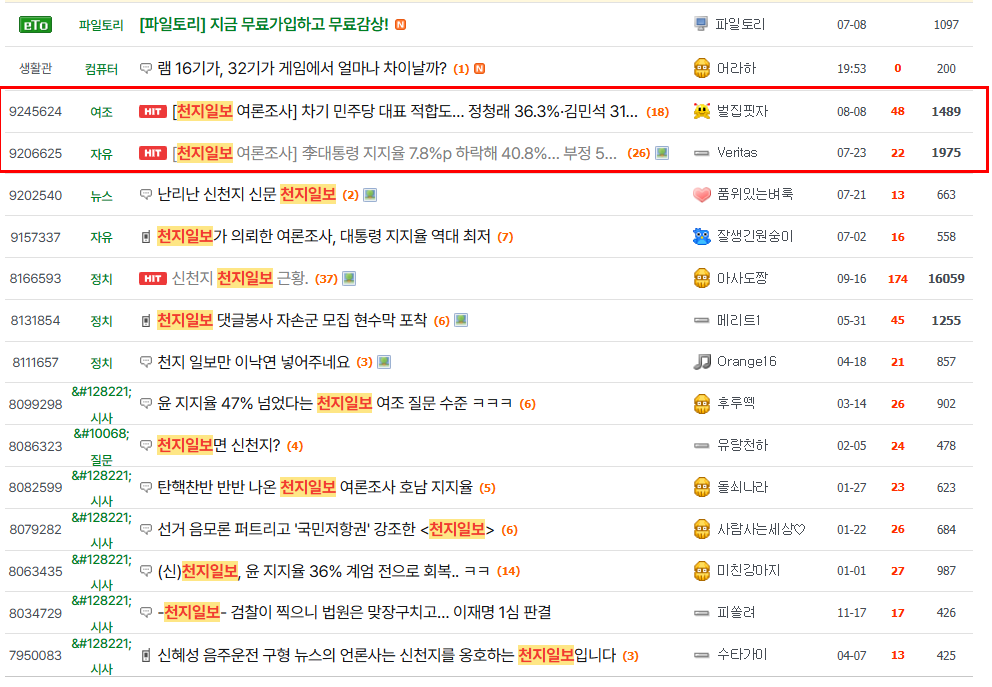This screenshot has height=687, width=992.
Task: Click the star-face avatar of 벌집핏자
Action: coord(702,111)
